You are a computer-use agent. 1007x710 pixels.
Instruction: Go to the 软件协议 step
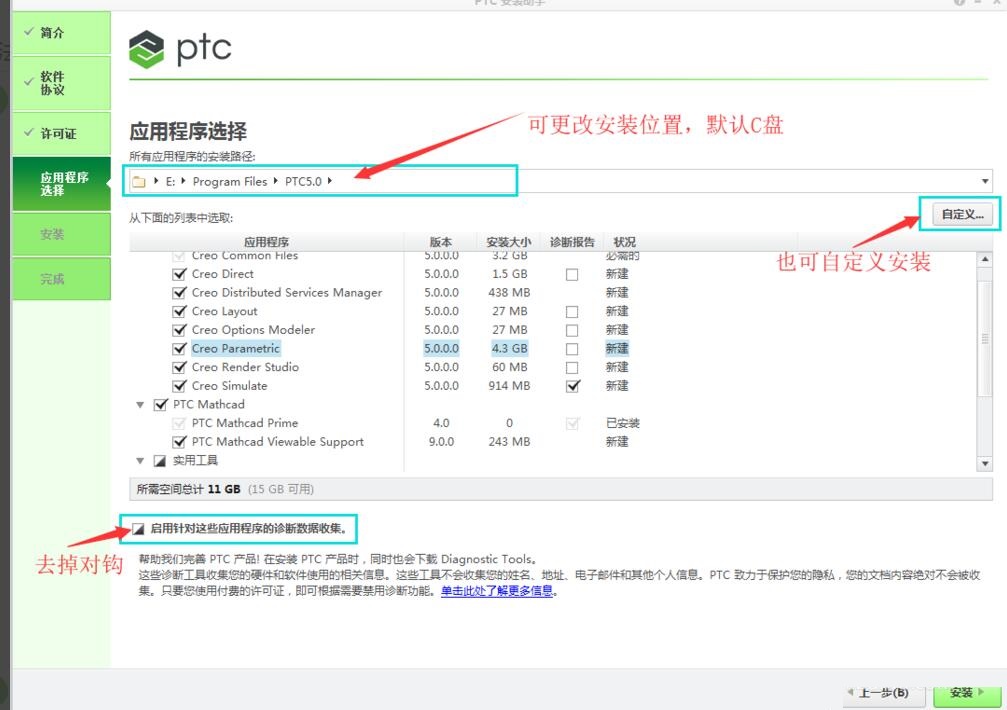pyautogui.click(x=61, y=83)
